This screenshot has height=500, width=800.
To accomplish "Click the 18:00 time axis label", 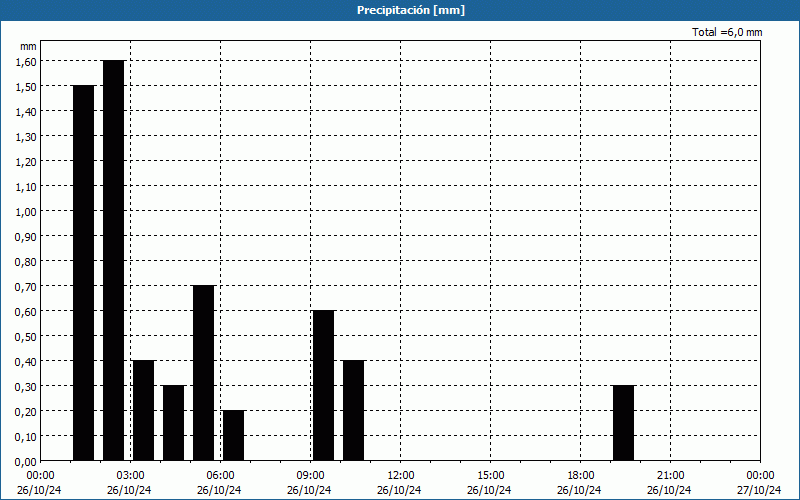I will [581, 476].
